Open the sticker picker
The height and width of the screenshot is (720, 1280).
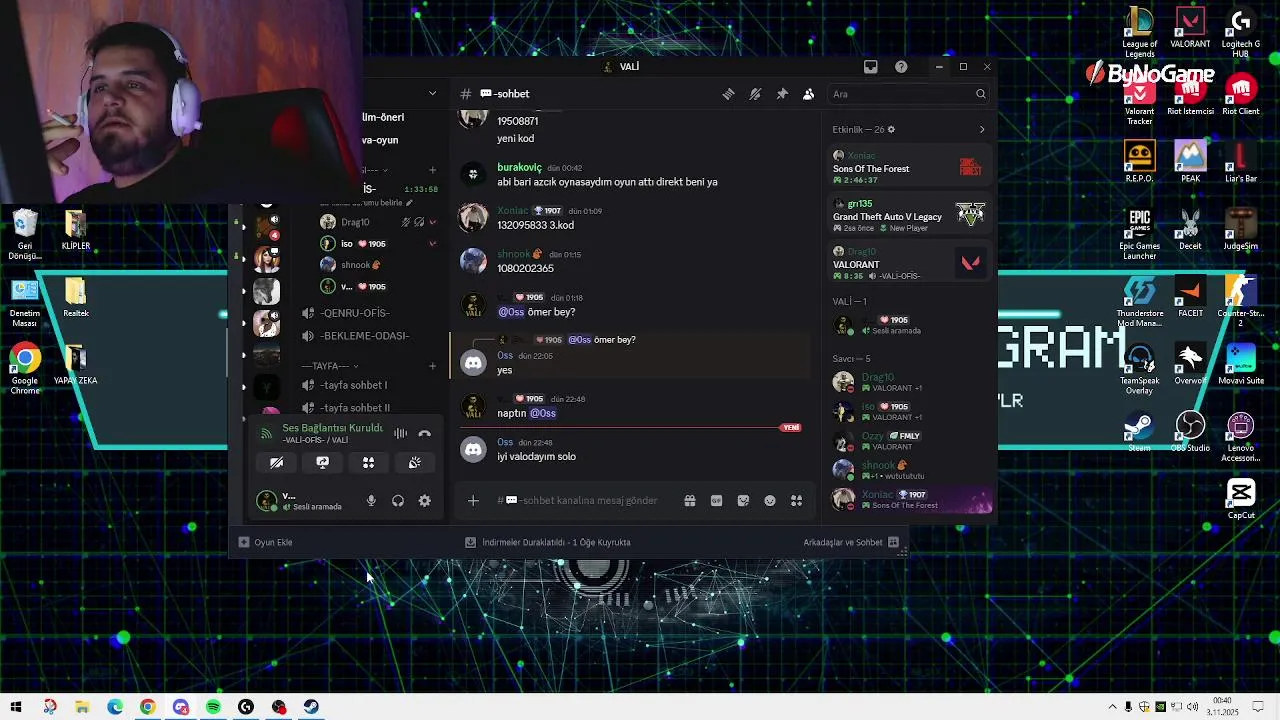pyautogui.click(x=743, y=500)
